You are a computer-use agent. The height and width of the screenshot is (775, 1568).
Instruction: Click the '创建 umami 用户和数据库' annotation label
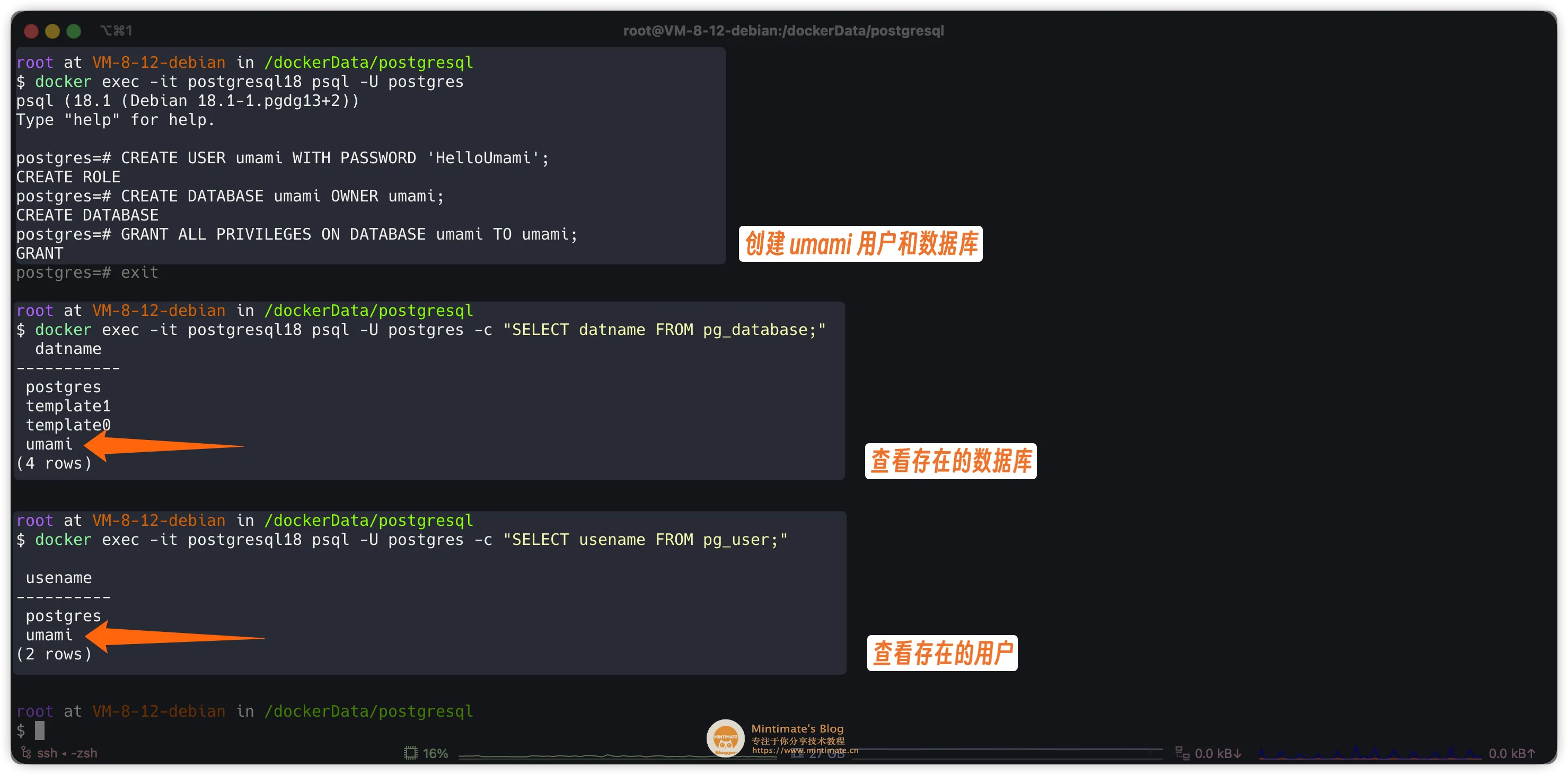(860, 244)
